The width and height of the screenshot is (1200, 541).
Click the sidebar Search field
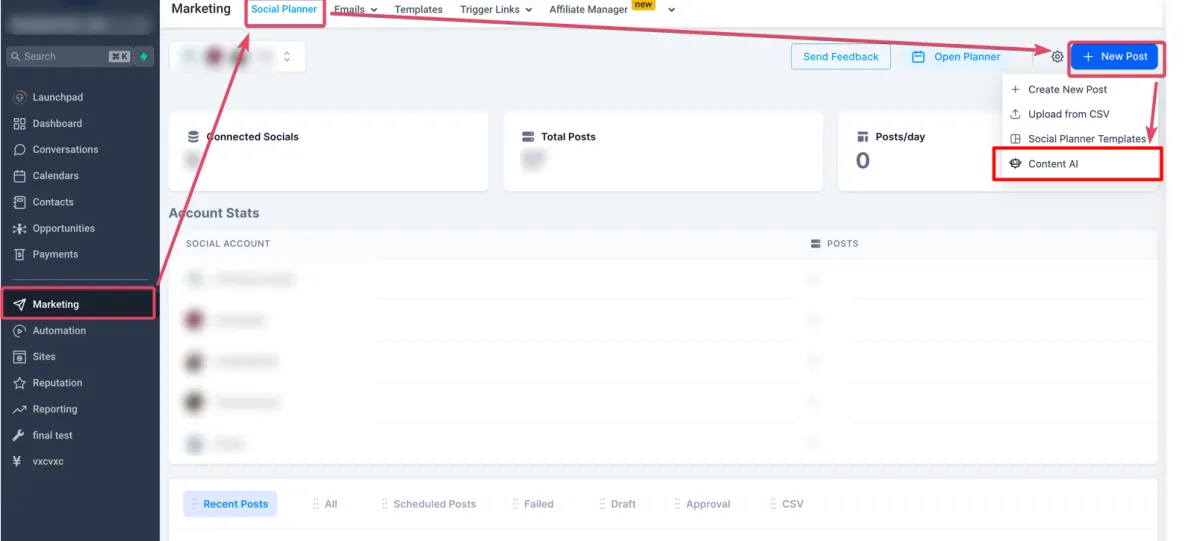click(x=70, y=57)
